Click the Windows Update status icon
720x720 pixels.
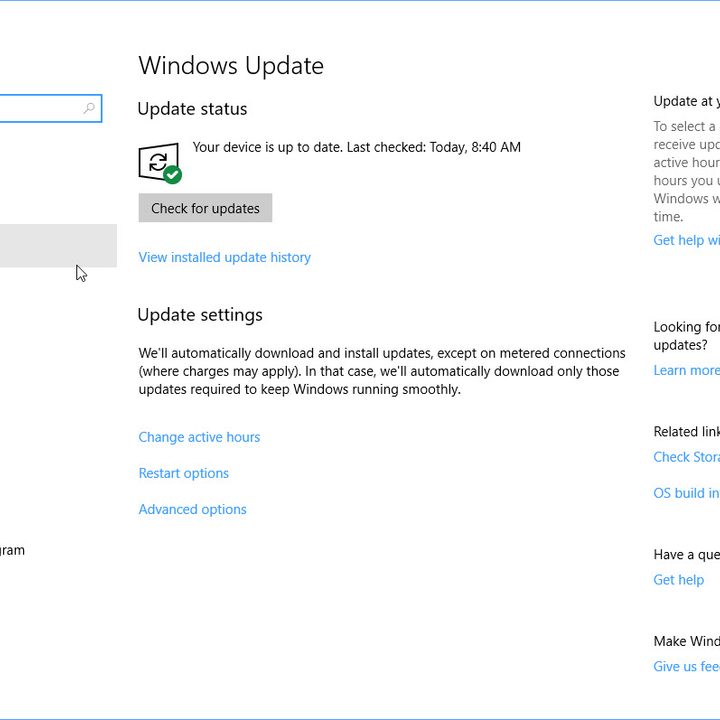click(160, 163)
